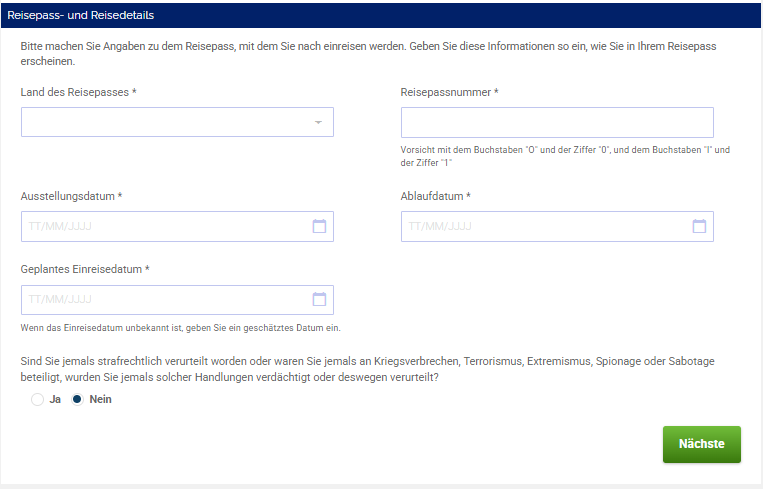Screen dimensions: 763x489
Task: Open the Land des Reisepasses dropdown
Action: click(177, 122)
